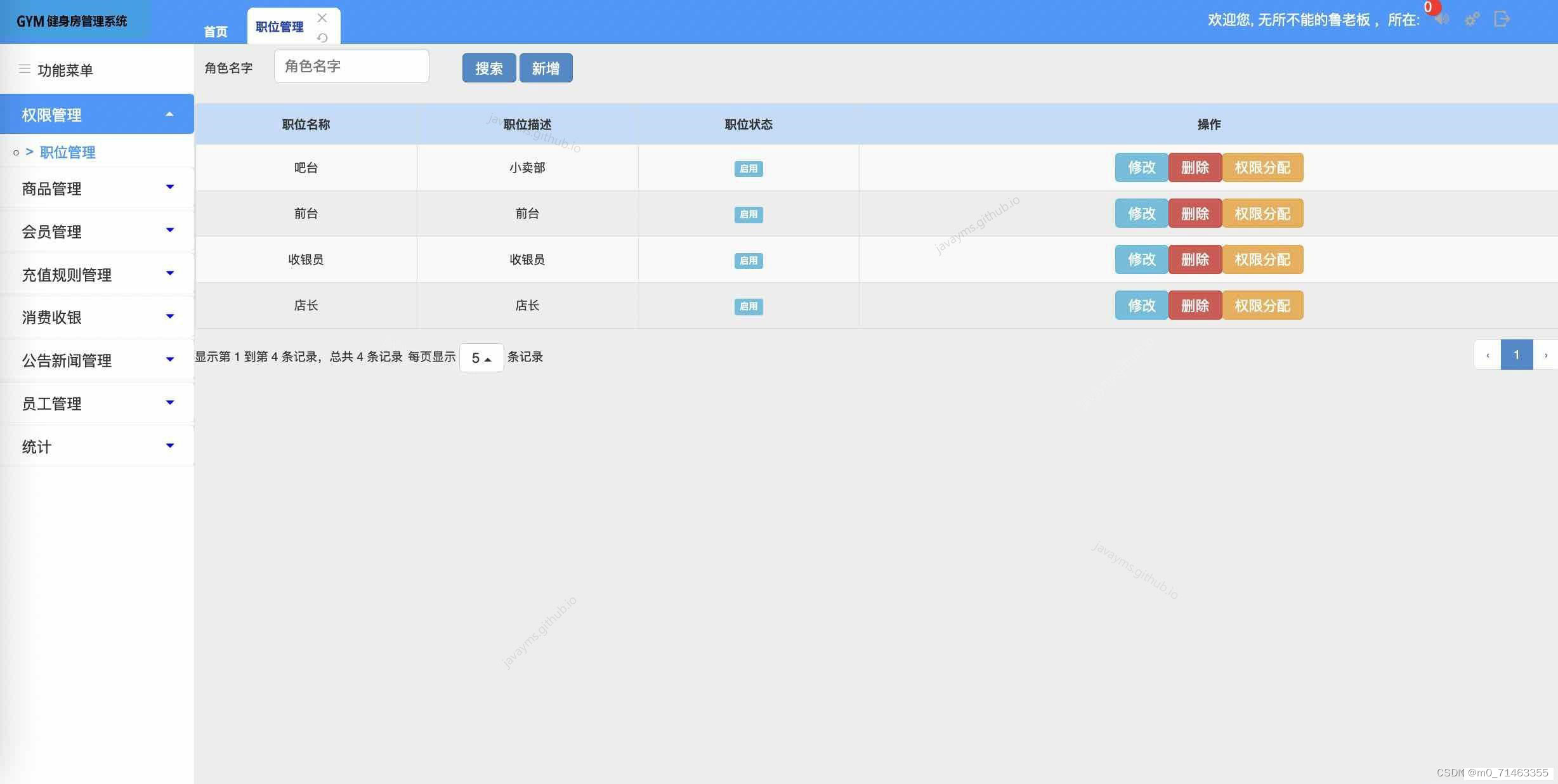Close the 职位管理 tab
Screen dimensions: 1558x784
322,18
